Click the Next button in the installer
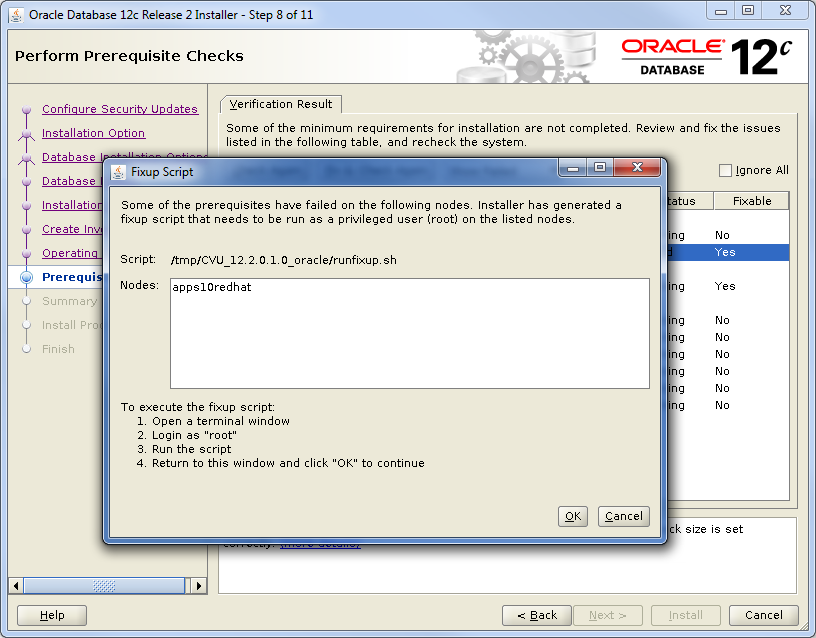This screenshot has width=816, height=638. pyautogui.click(x=608, y=615)
